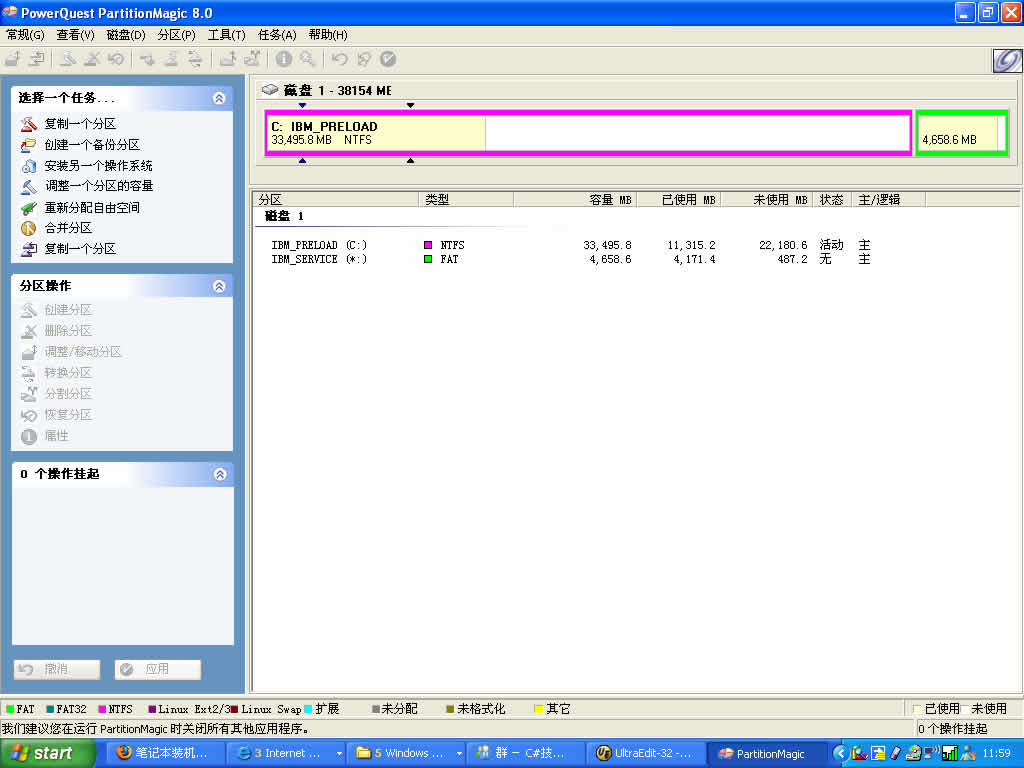The width and height of the screenshot is (1024, 768).
Task: Click the Windows start button
Action: pyautogui.click(x=47, y=754)
